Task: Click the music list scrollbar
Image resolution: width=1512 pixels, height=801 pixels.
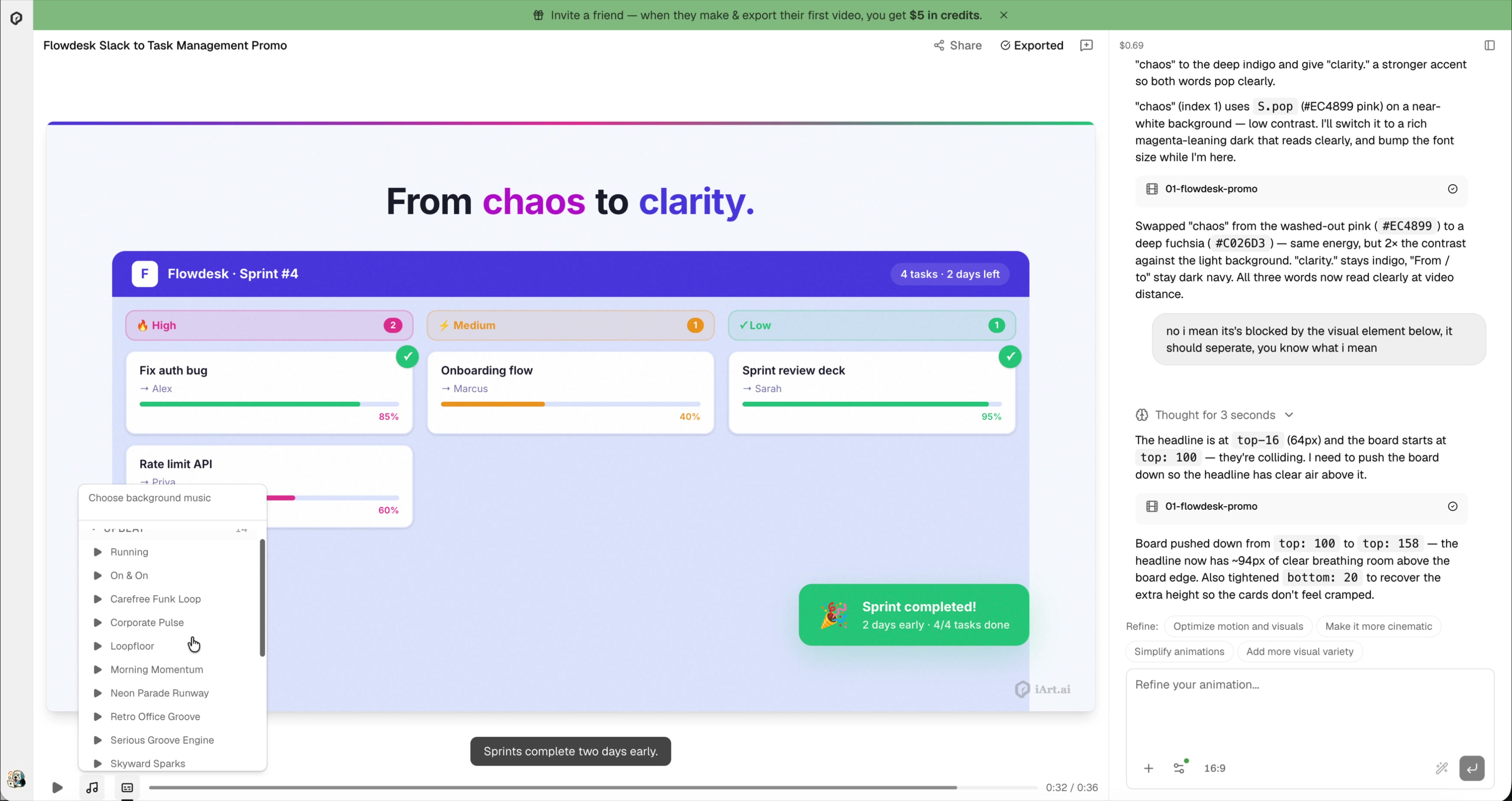Action: (262, 597)
